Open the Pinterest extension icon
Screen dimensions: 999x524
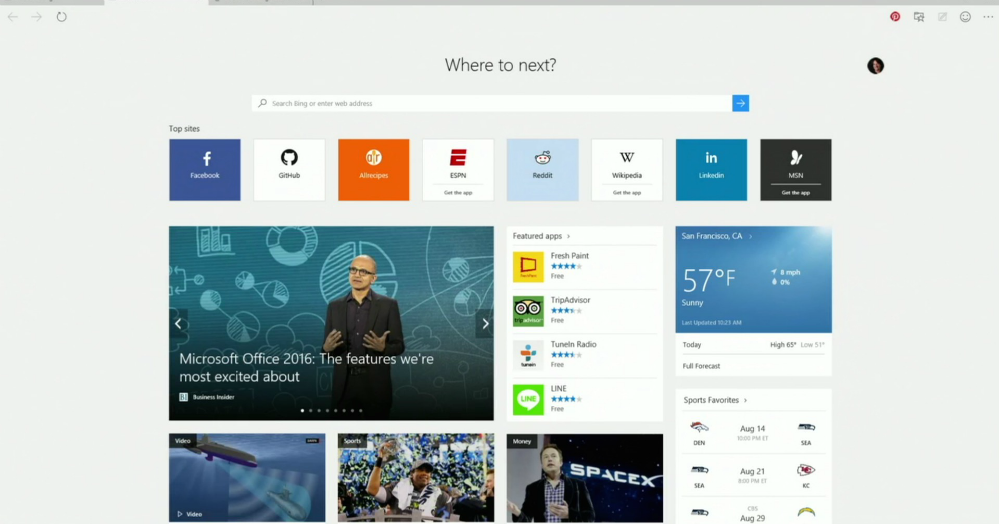tap(895, 17)
